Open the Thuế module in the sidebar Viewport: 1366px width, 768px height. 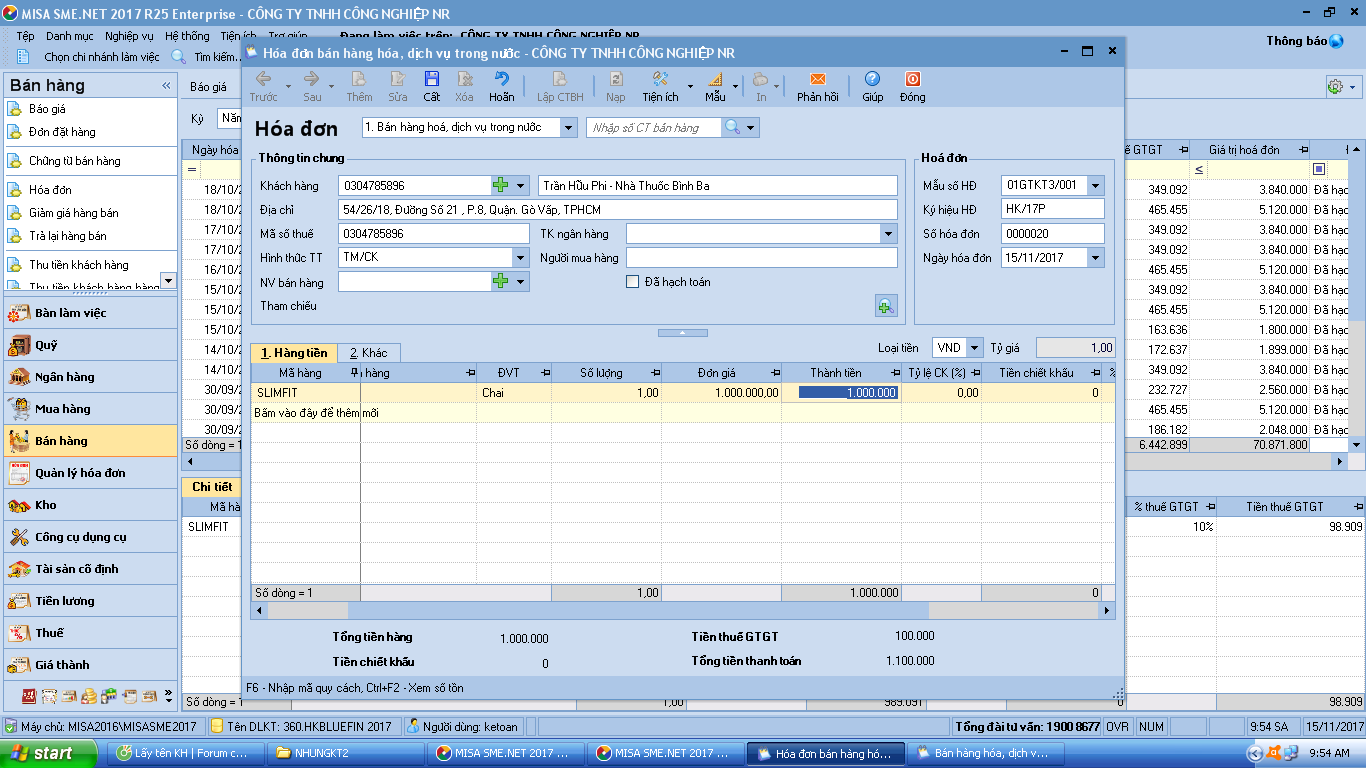(x=90, y=633)
